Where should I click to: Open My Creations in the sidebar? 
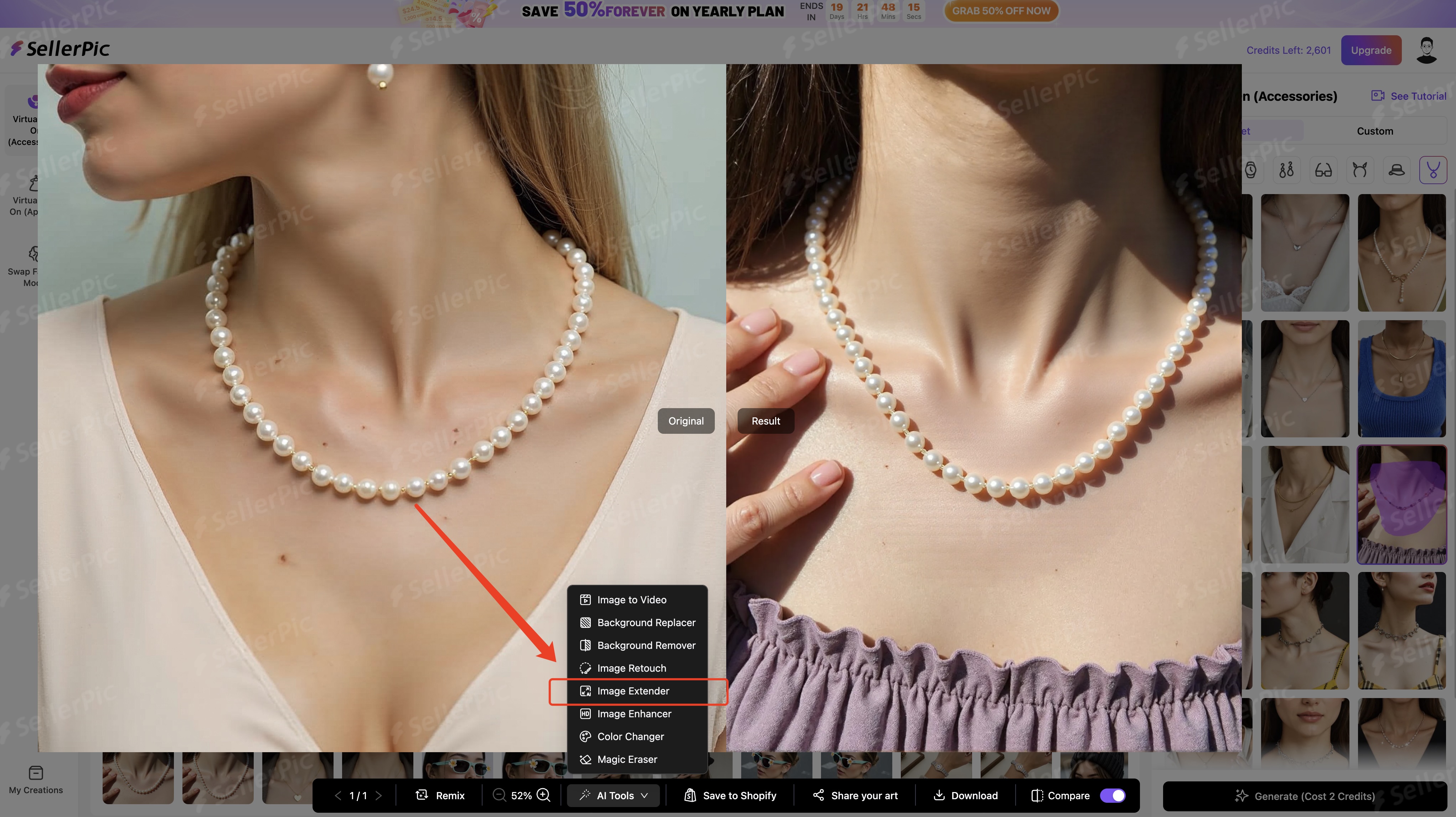(36, 780)
